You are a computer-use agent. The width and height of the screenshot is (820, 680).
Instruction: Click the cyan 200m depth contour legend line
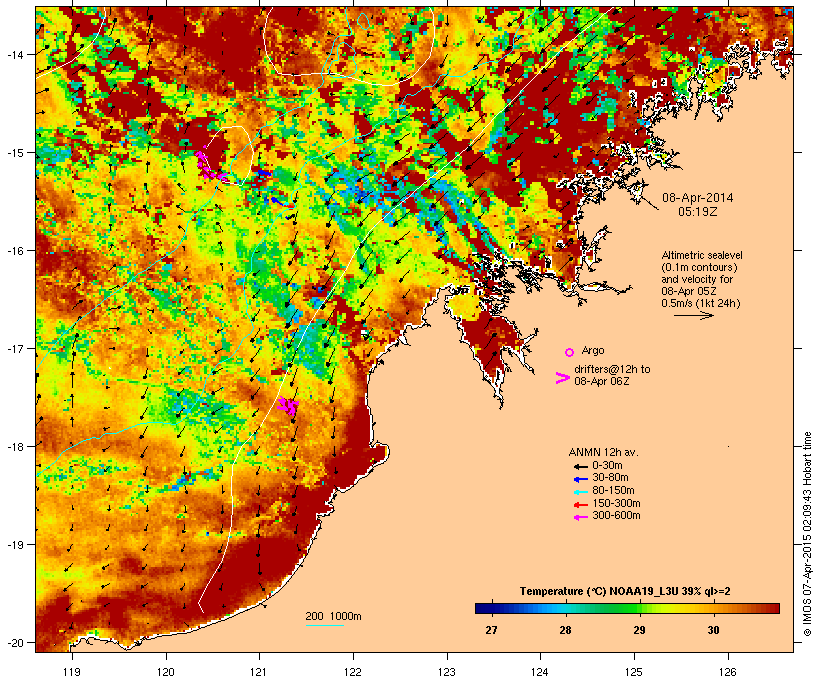(325, 626)
